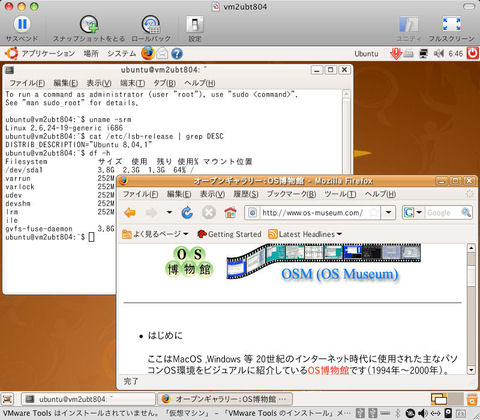Open the システム (System) menu
This screenshot has height=420, width=480.
click(x=121, y=53)
